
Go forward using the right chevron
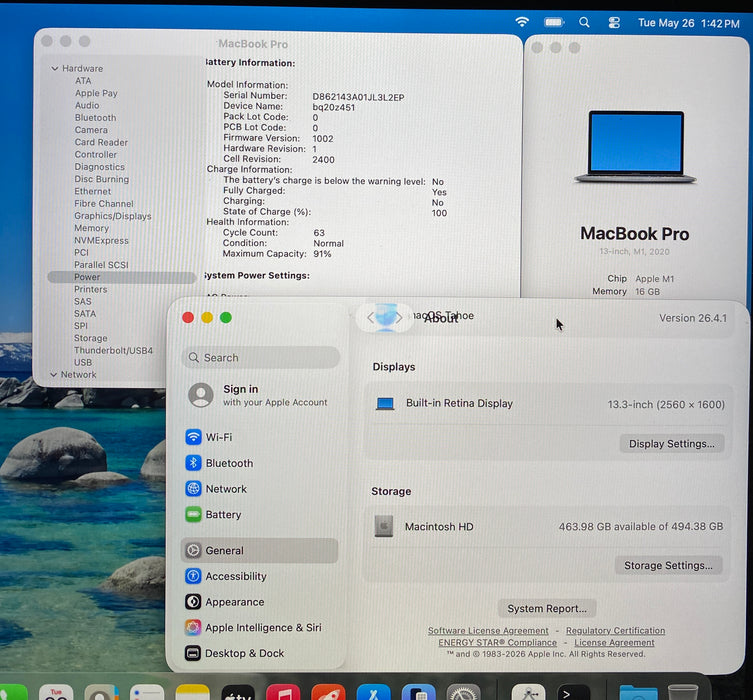point(399,317)
